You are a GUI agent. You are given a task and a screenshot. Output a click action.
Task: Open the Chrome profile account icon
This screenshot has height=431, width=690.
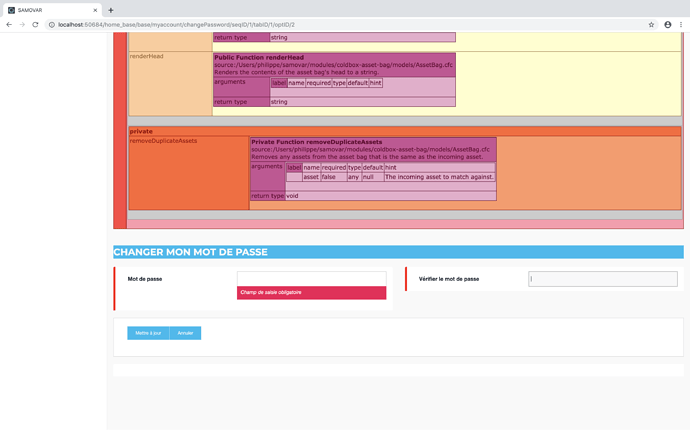point(667,24)
